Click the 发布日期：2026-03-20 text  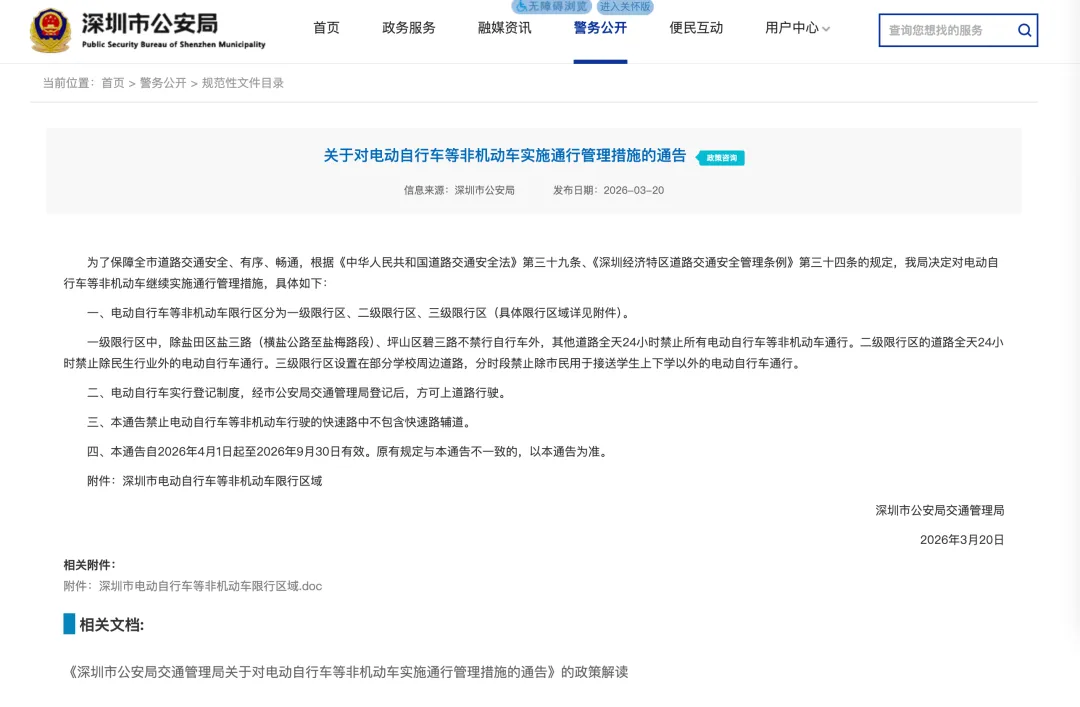pyautogui.click(x=608, y=190)
